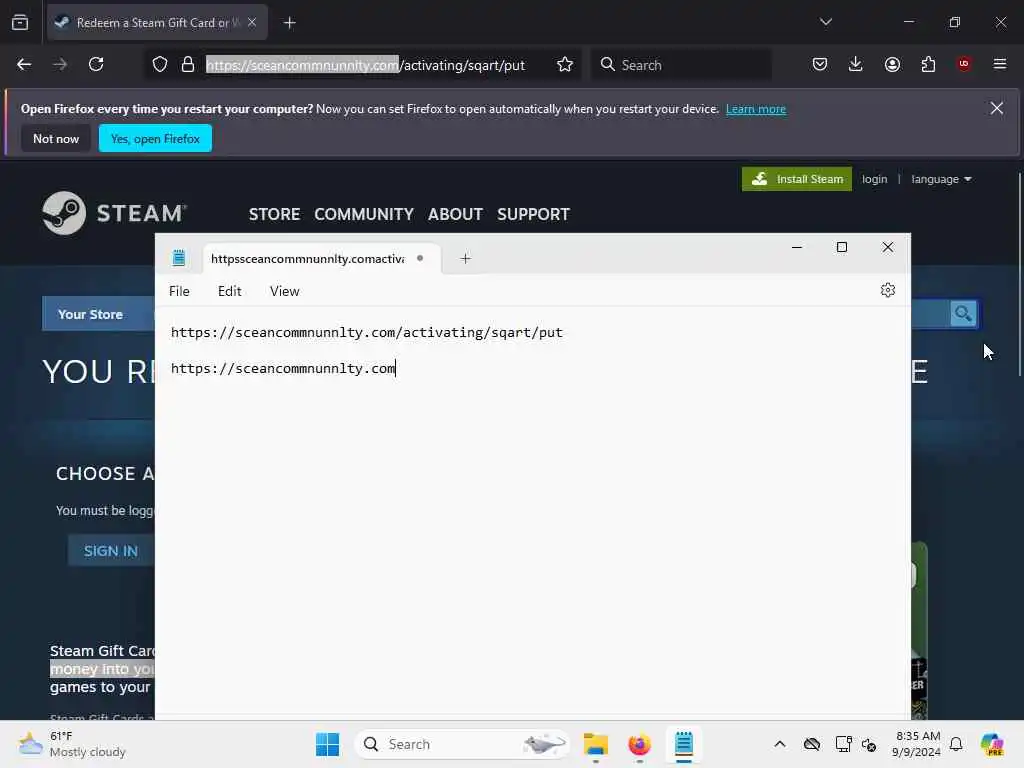Click the Firefox page vertical scrollbar
This screenshot has height=768, width=1024.
[x=1019, y=274]
